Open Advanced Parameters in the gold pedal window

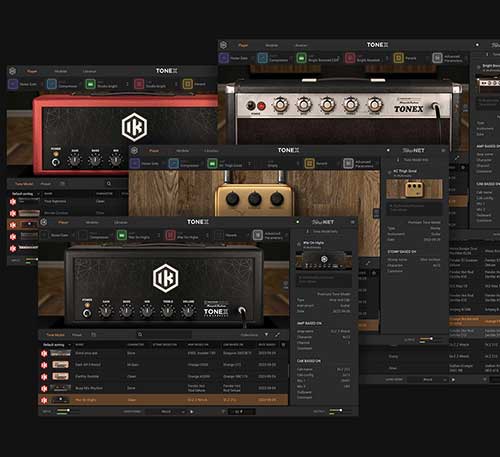click(x=348, y=163)
